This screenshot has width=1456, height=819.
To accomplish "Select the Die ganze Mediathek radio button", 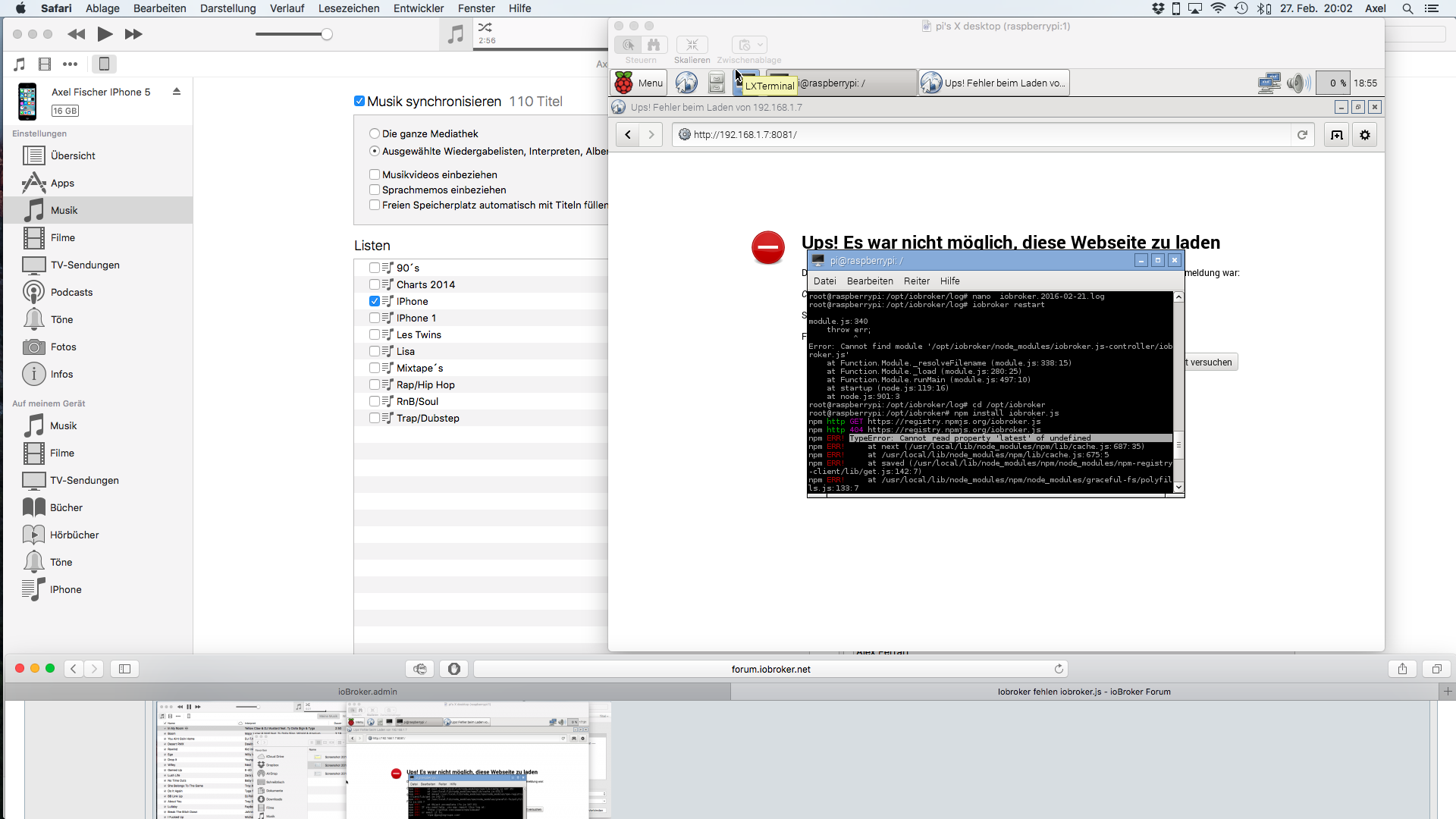I will [375, 133].
